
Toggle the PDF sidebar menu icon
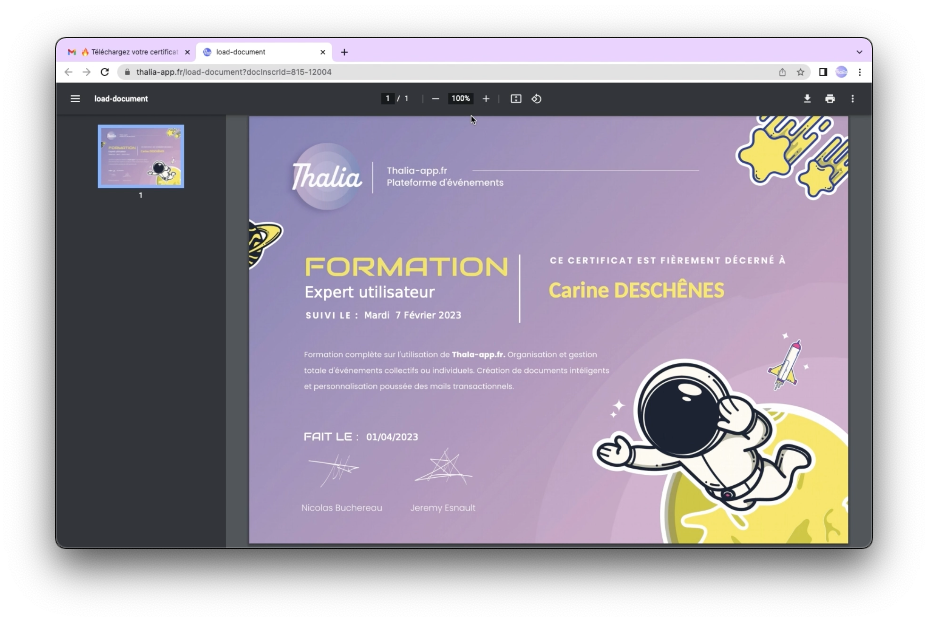point(75,99)
